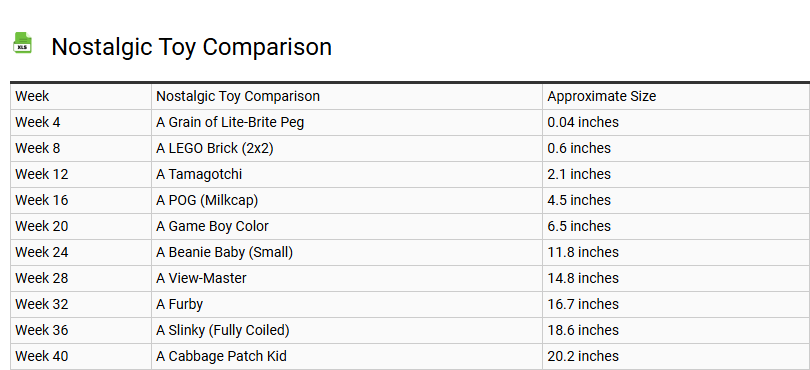Select the A POG (Milkcap) cell
The image size is (810, 370).
pos(347,201)
